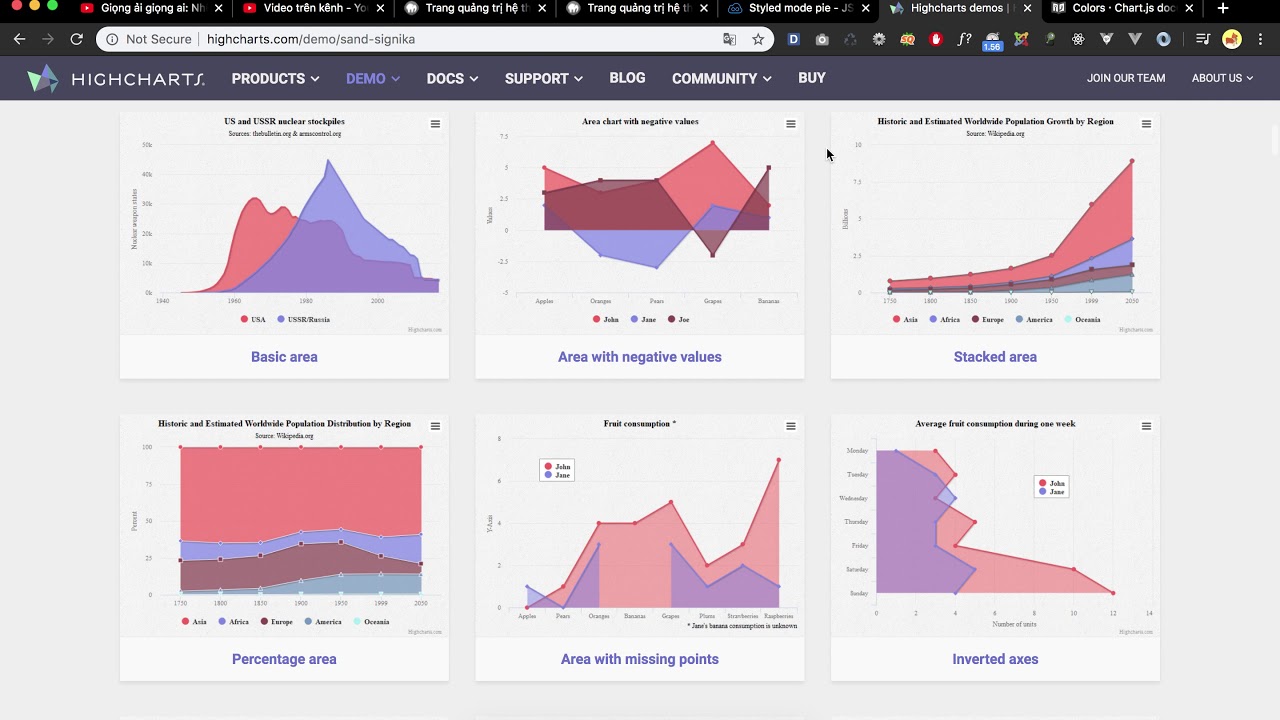Screen dimensions: 1280x720
Task: Click the f? font finder extension icon
Action: (x=964, y=39)
